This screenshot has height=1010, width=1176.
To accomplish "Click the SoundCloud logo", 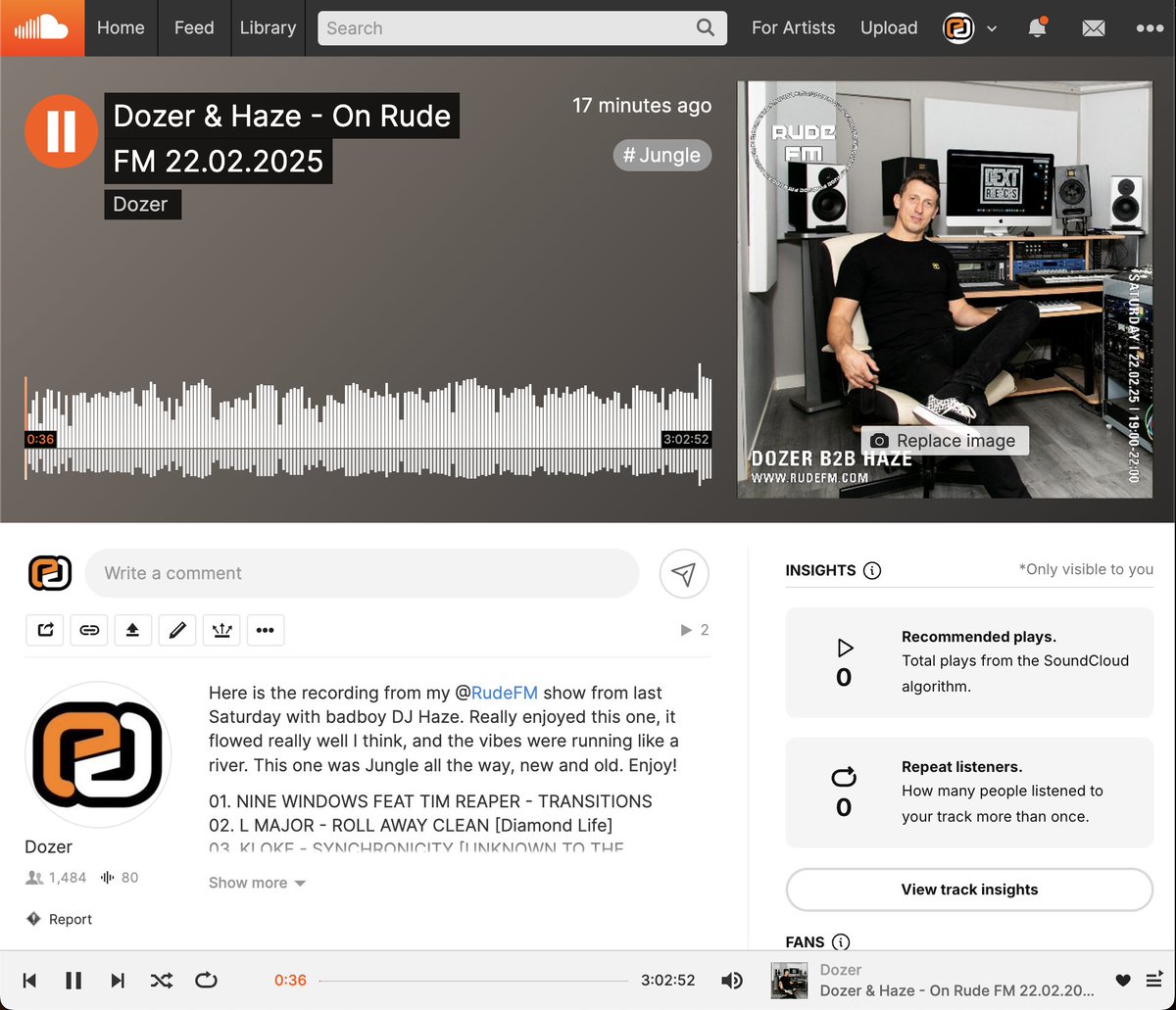I will click(42, 27).
